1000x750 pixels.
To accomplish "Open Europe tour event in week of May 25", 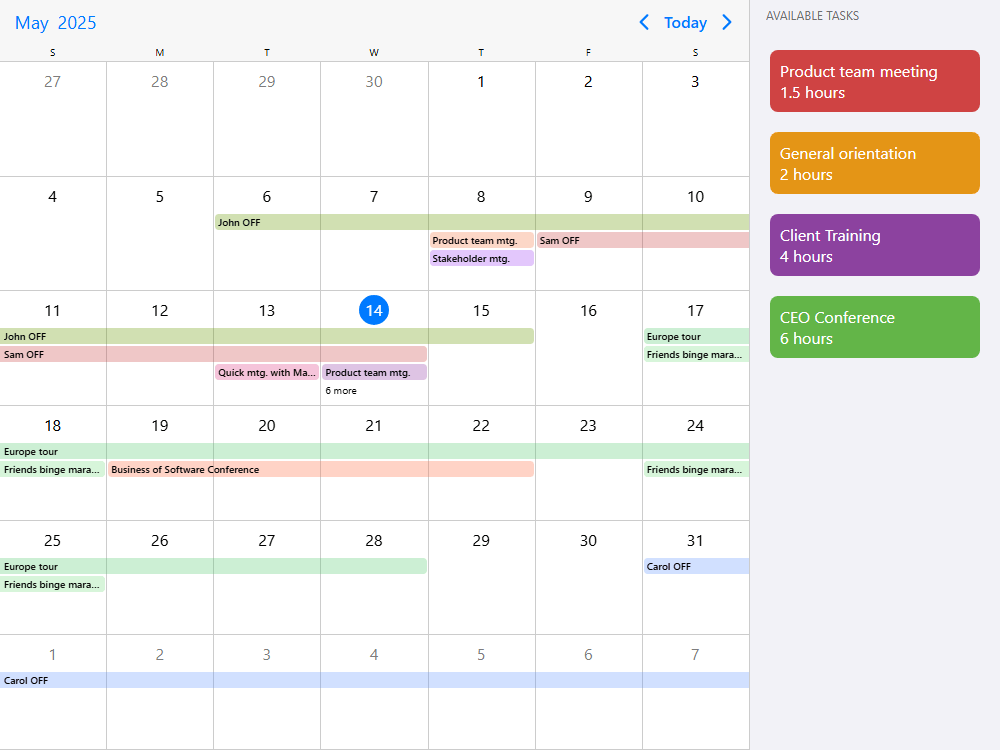I will click(x=213, y=566).
